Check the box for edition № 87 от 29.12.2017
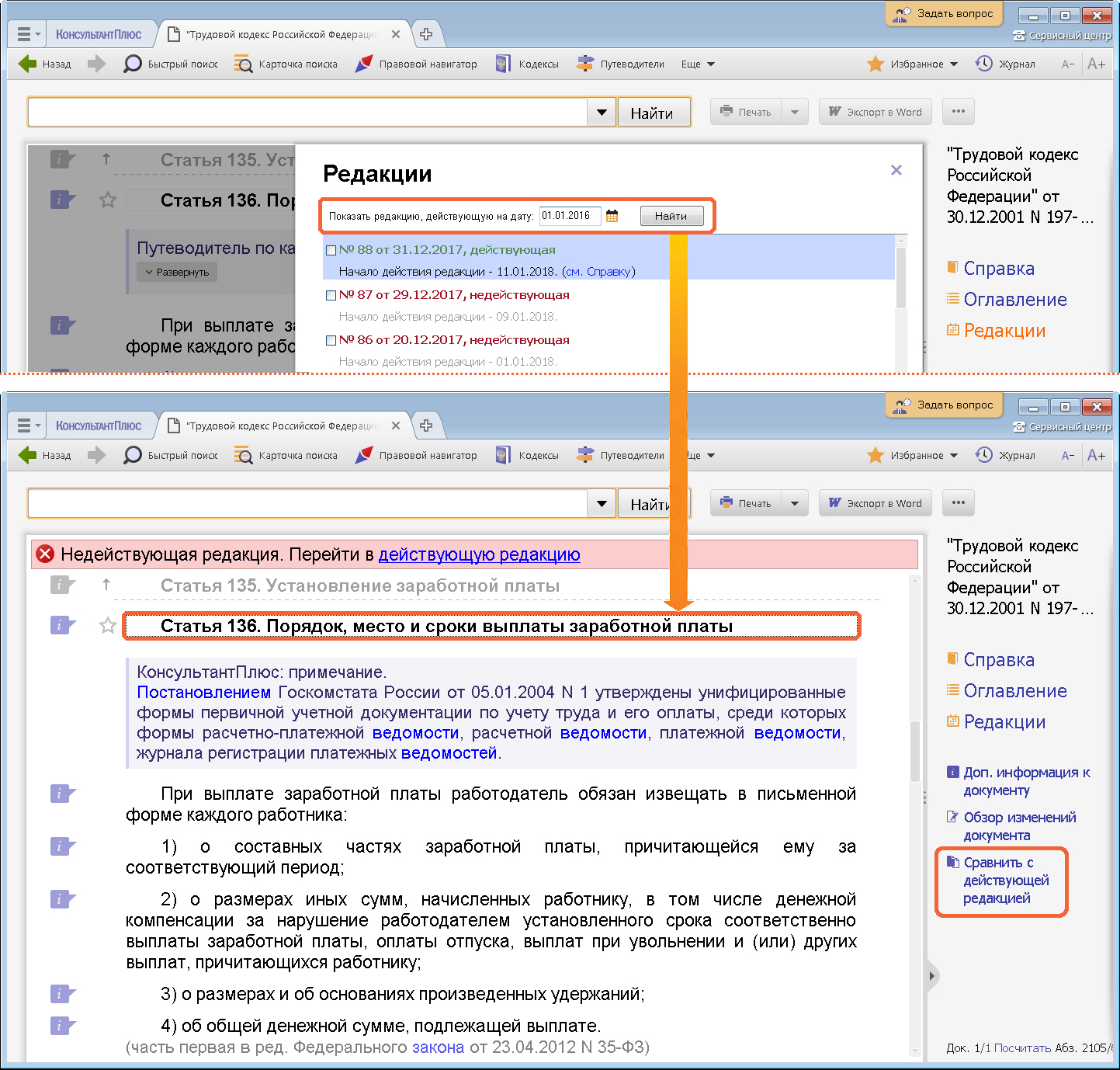Screen dimensions: 1120x1070 pos(331,295)
